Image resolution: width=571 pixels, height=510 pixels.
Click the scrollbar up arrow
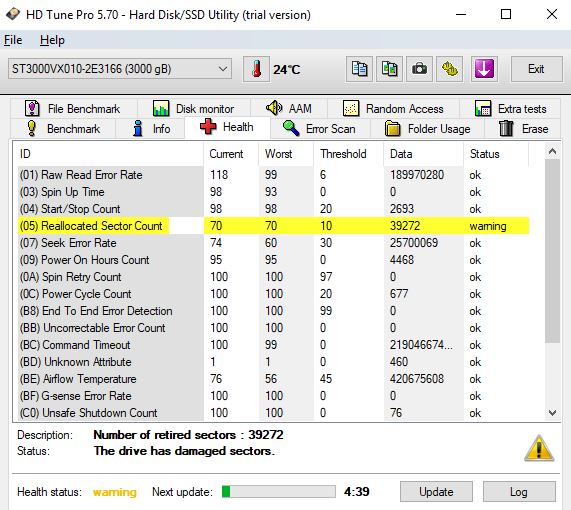552,151
